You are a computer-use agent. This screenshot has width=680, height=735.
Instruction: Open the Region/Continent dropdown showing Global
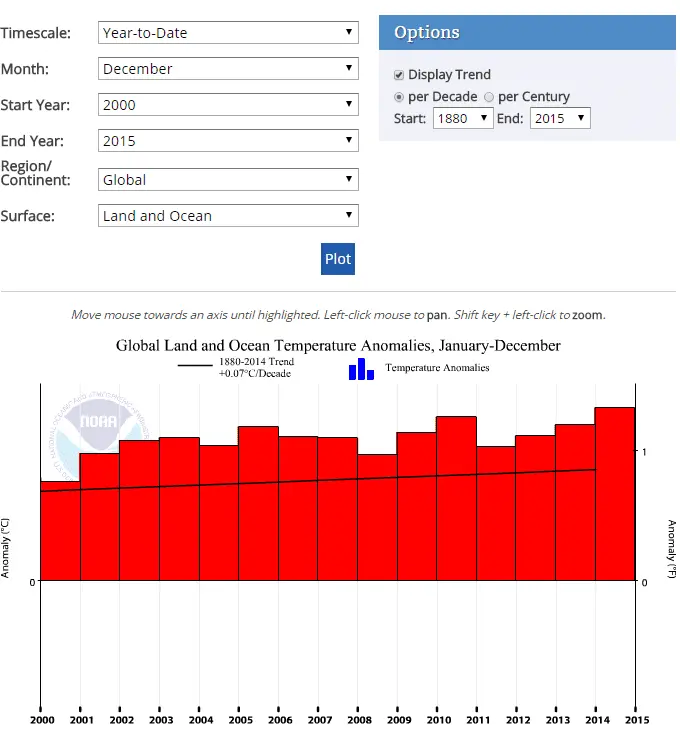(228, 180)
